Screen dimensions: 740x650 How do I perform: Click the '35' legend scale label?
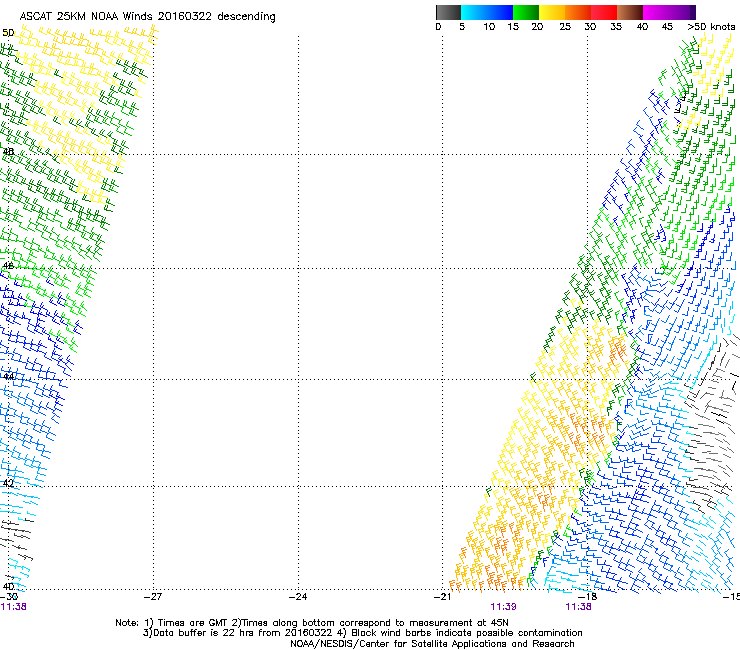(616, 27)
